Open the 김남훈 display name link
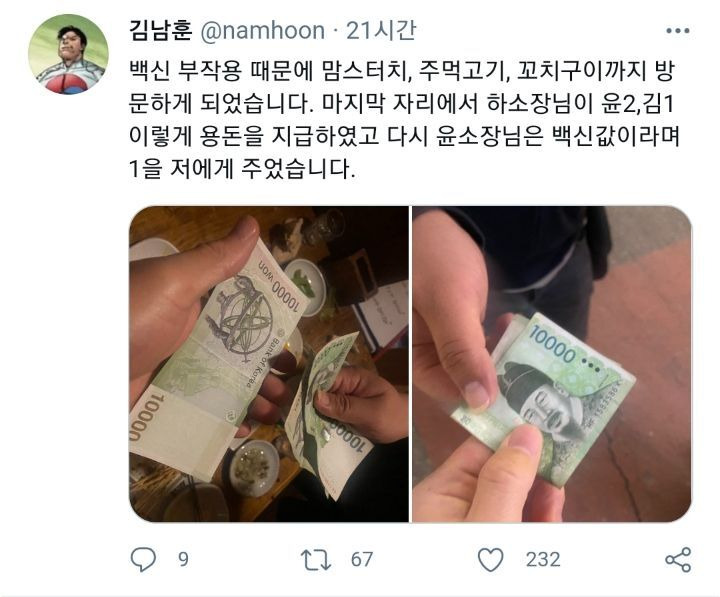720x597 pixels. click(x=160, y=30)
